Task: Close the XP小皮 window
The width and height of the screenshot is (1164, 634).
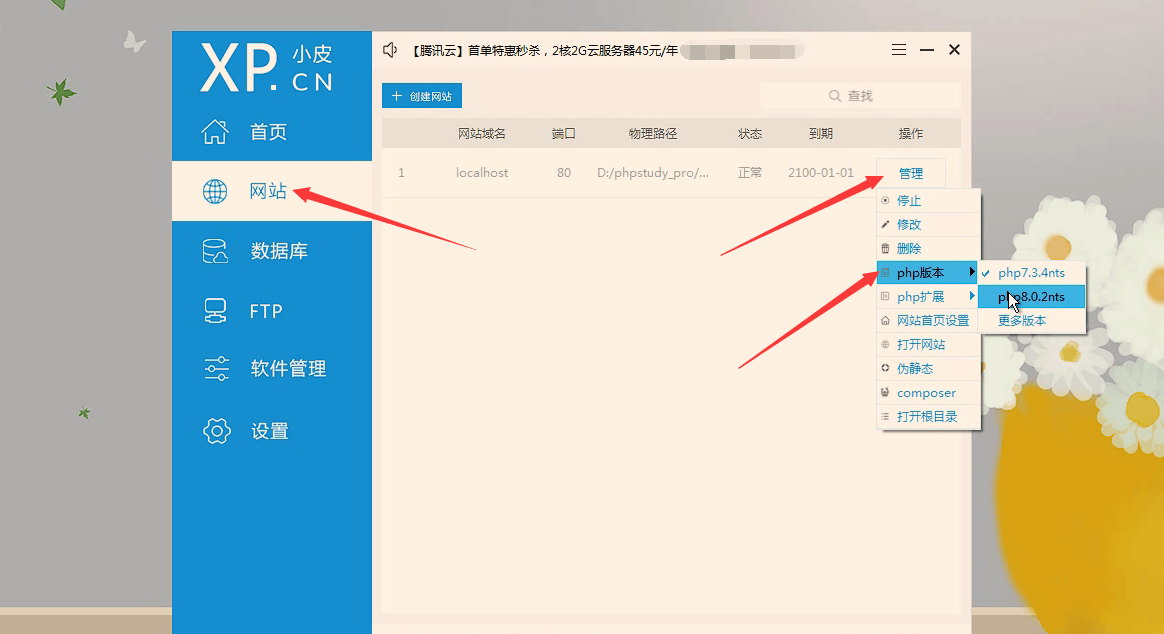Action: [955, 50]
